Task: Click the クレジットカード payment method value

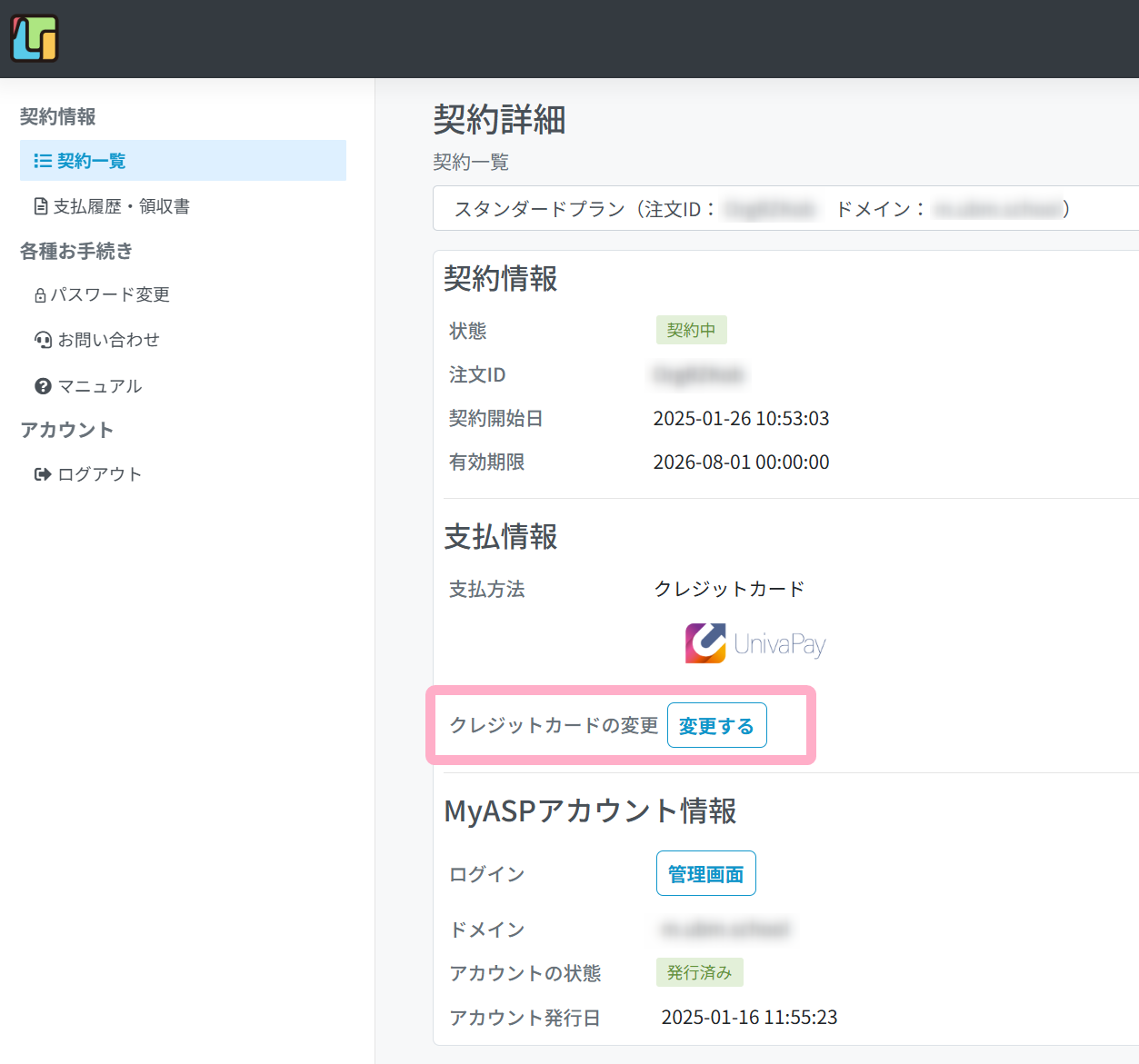Action: 730,589
